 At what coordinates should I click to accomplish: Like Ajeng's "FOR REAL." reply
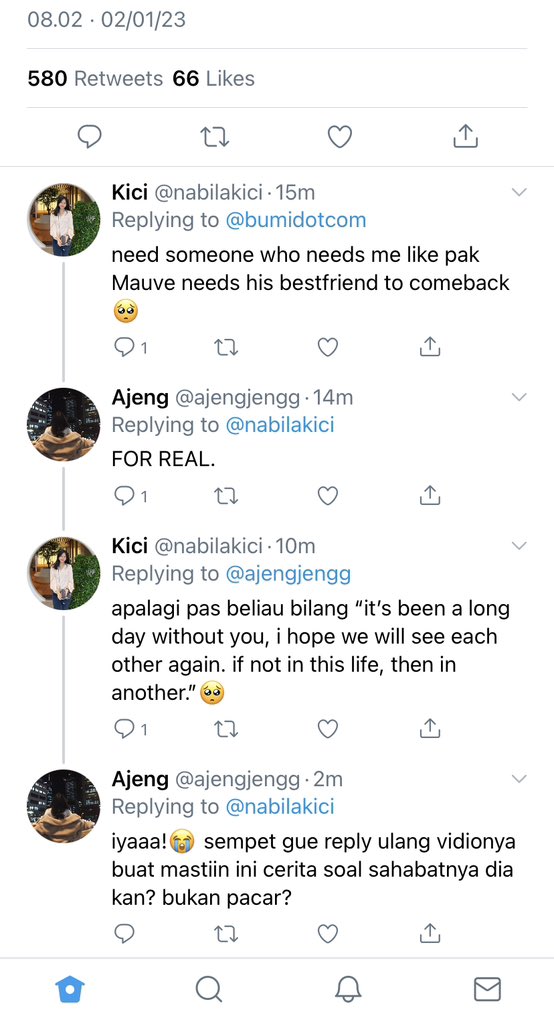coord(327,496)
